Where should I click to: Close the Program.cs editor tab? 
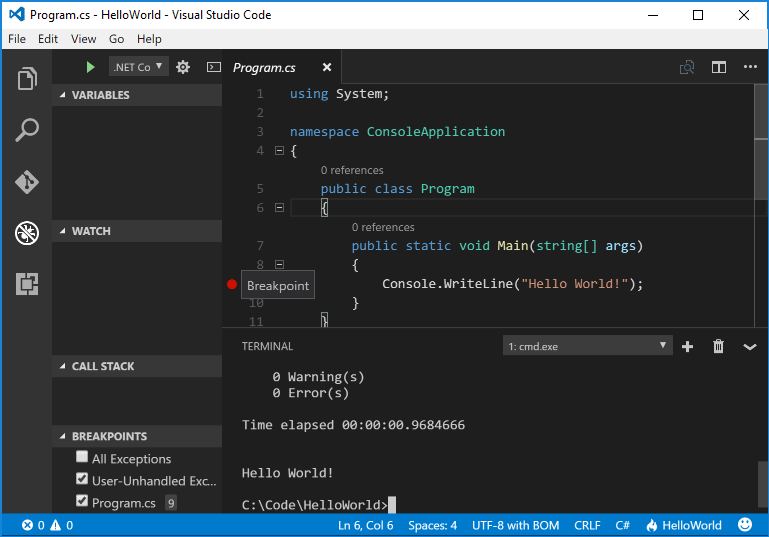tap(327, 67)
